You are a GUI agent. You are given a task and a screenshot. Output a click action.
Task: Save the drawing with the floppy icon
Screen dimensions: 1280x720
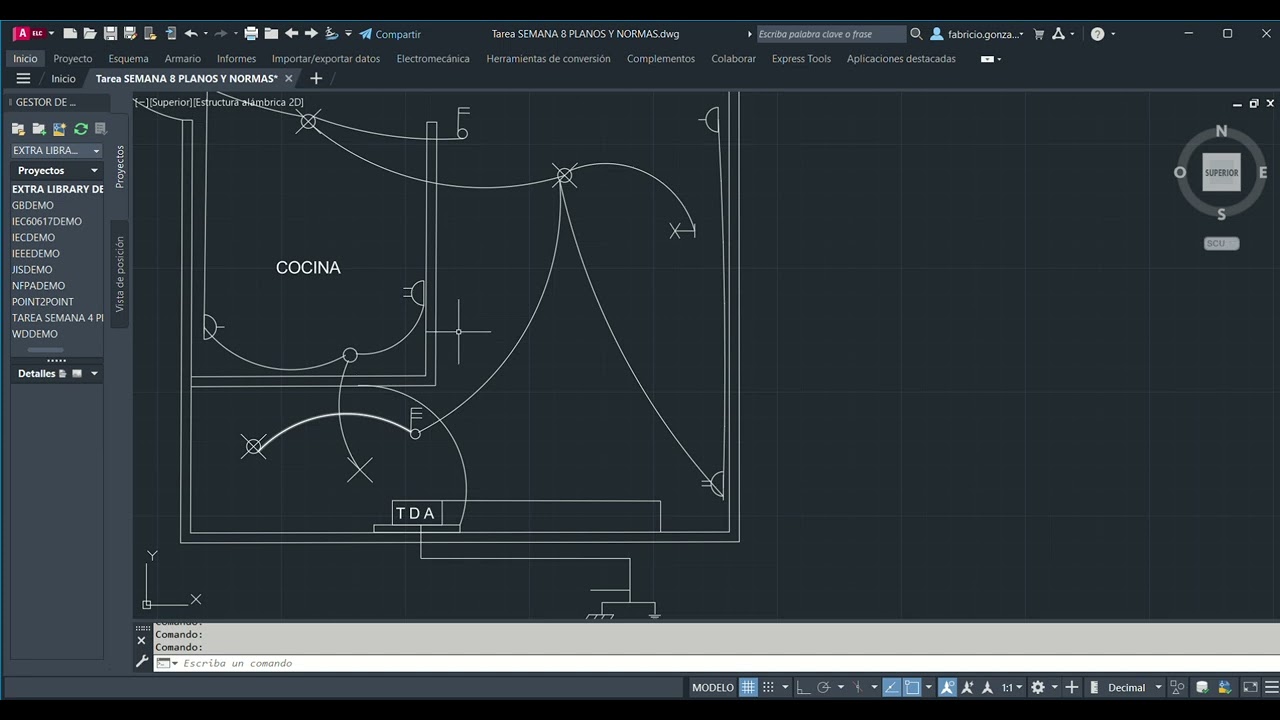tap(110, 34)
